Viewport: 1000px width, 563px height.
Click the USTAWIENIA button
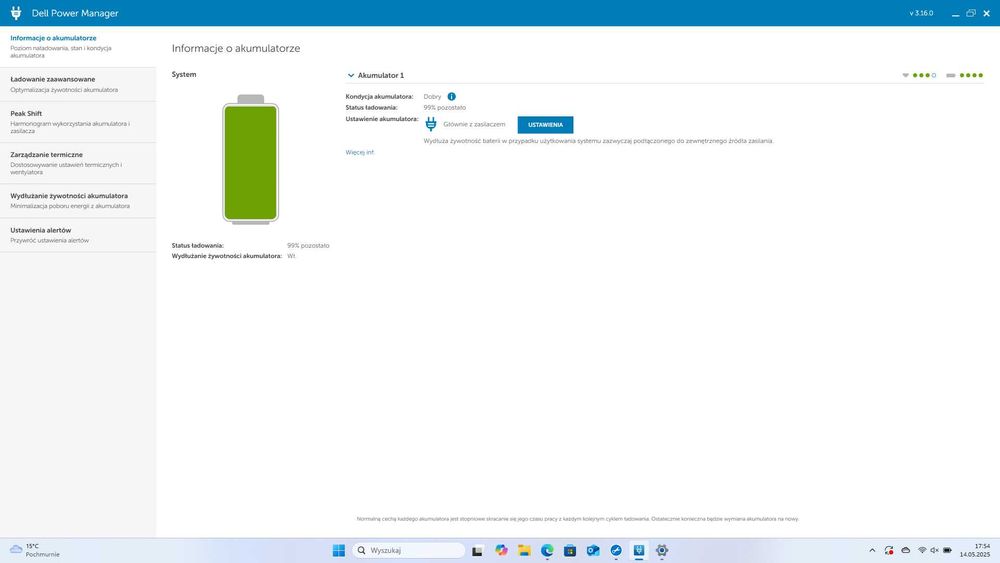coord(545,125)
